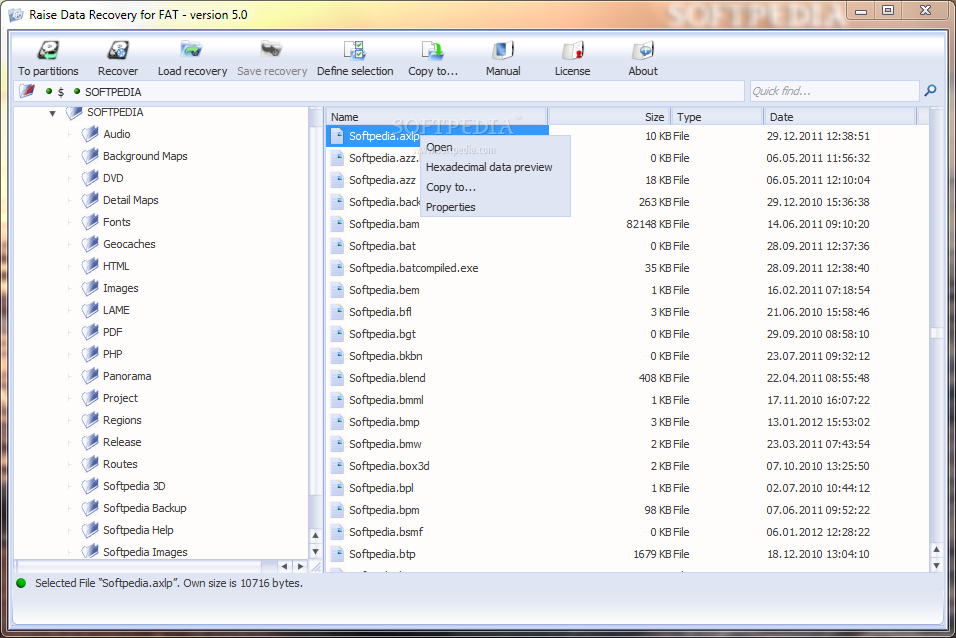Select the Softpedia Help folder
Screen dimensions: 956x638
138,529
